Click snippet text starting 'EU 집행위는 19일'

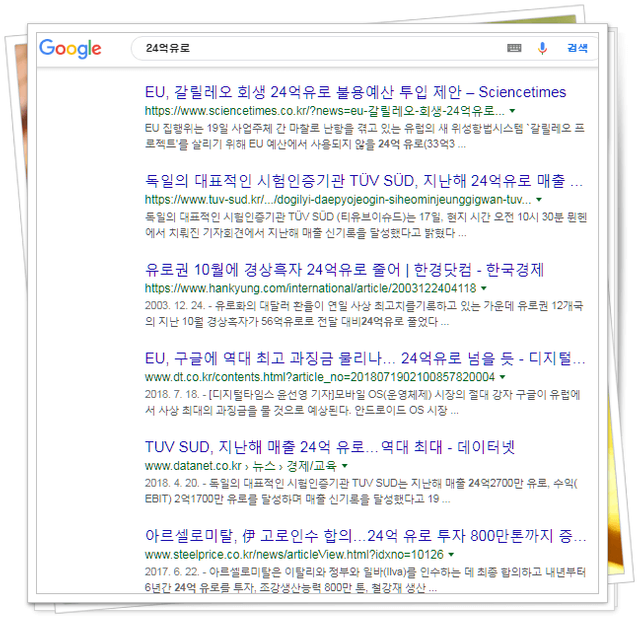(364, 136)
